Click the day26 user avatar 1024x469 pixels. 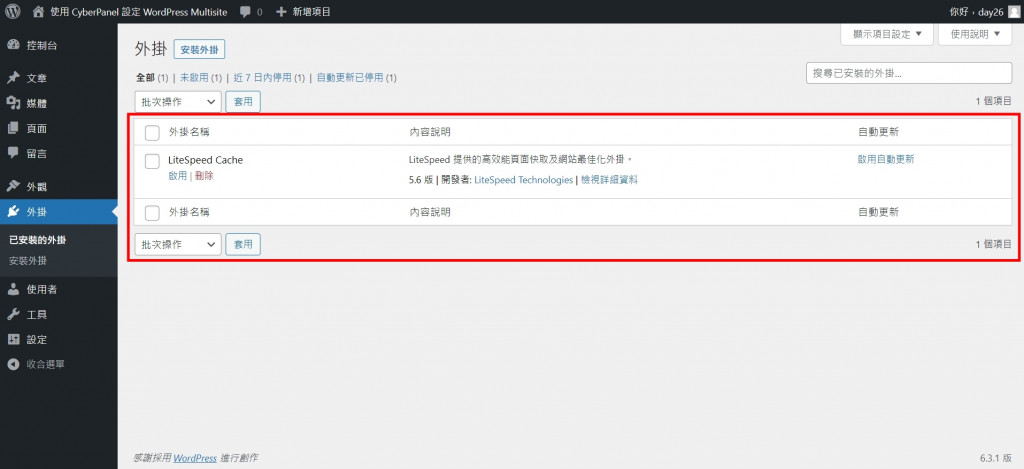(x=1013, y=12)
